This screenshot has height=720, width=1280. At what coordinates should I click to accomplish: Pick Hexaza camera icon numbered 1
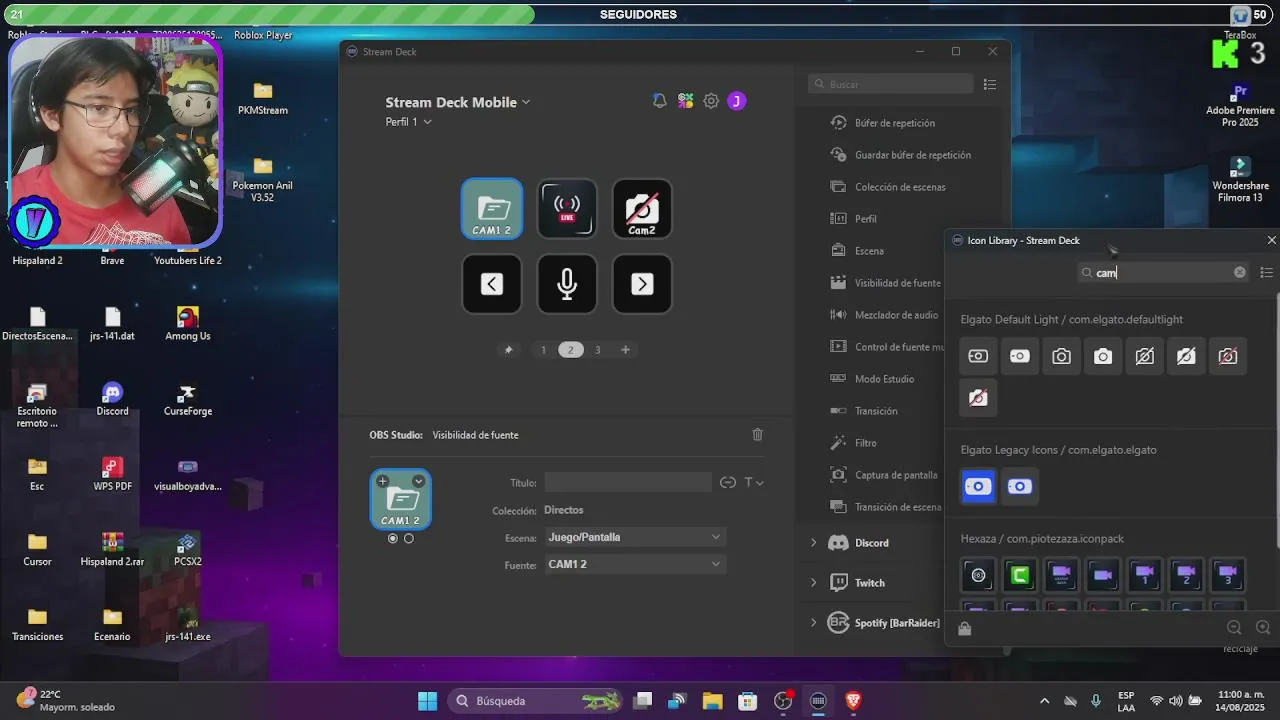pos(1145,575)
